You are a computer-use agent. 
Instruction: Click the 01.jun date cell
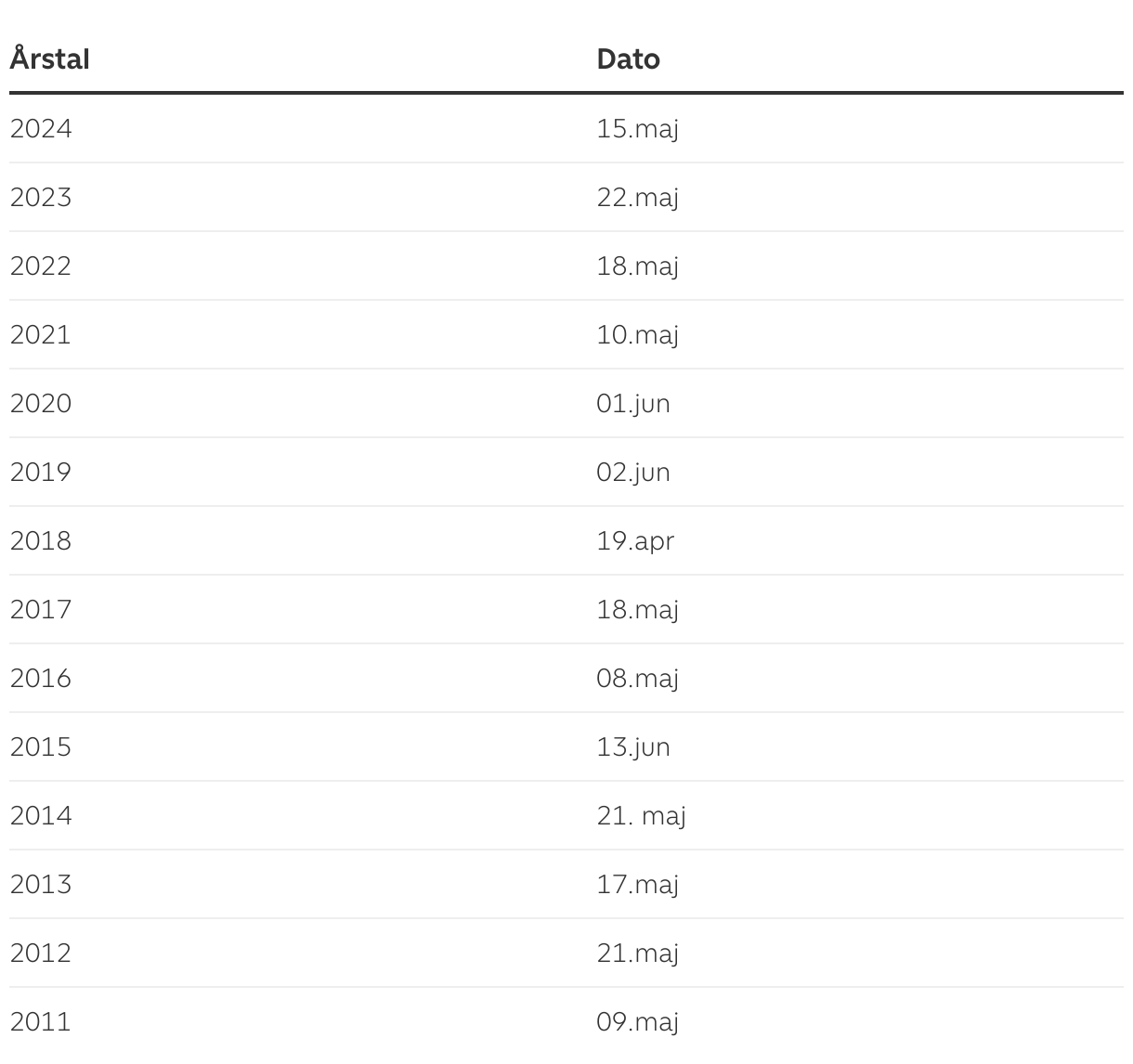click(632, 403)
